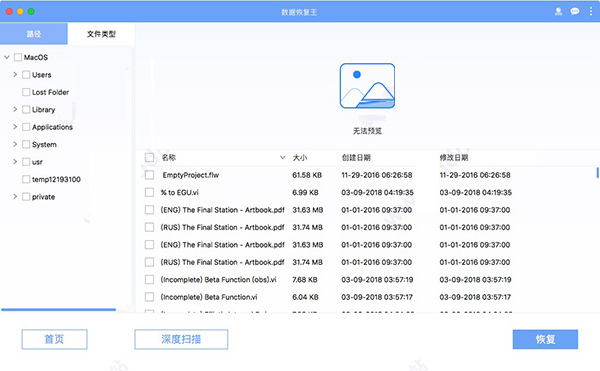Tick the (Incomplete) Beta Function.vi checkbox

click(x=149, y=297)
